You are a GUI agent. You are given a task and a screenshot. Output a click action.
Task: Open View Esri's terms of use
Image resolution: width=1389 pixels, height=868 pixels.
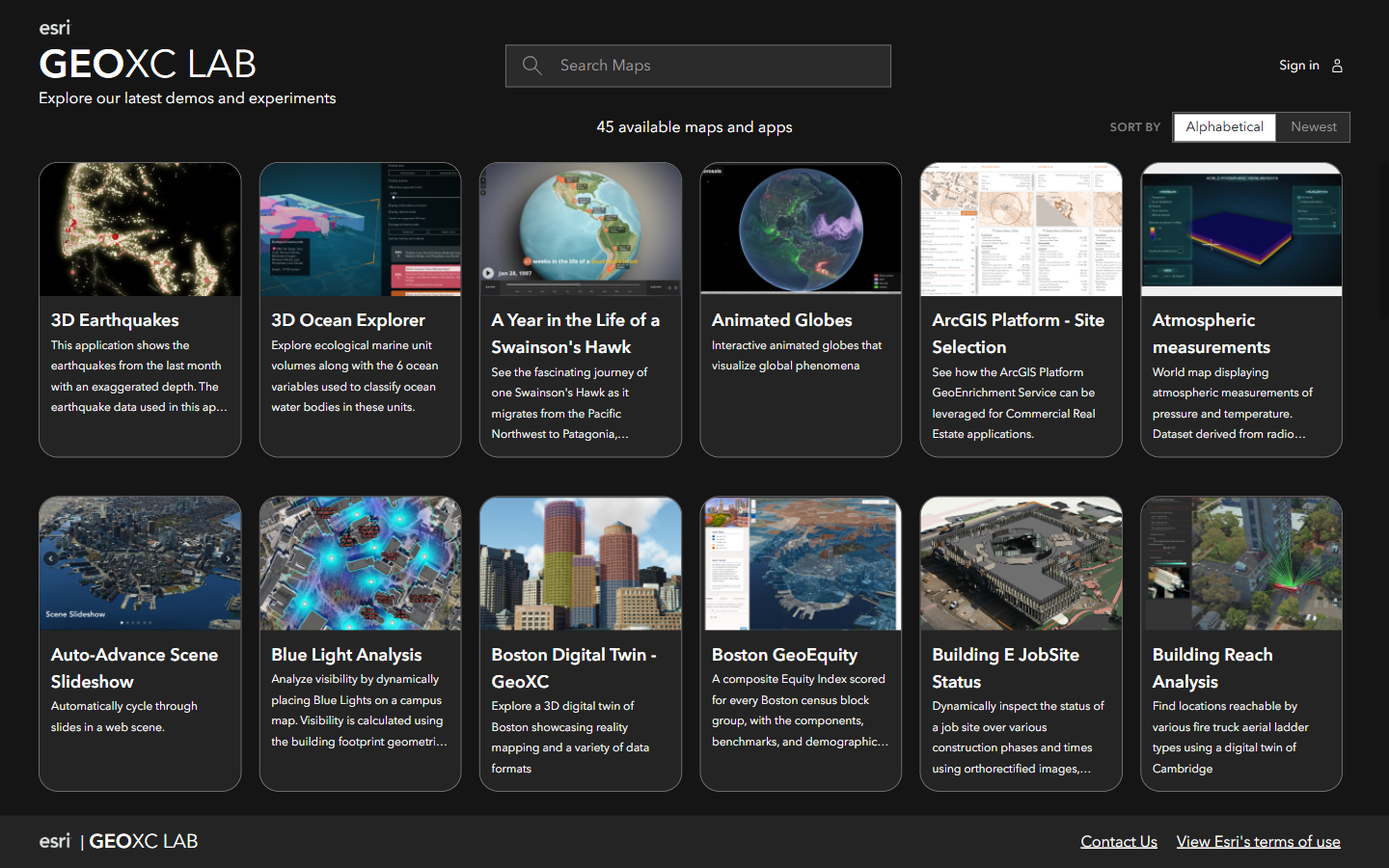point(1259,842)
